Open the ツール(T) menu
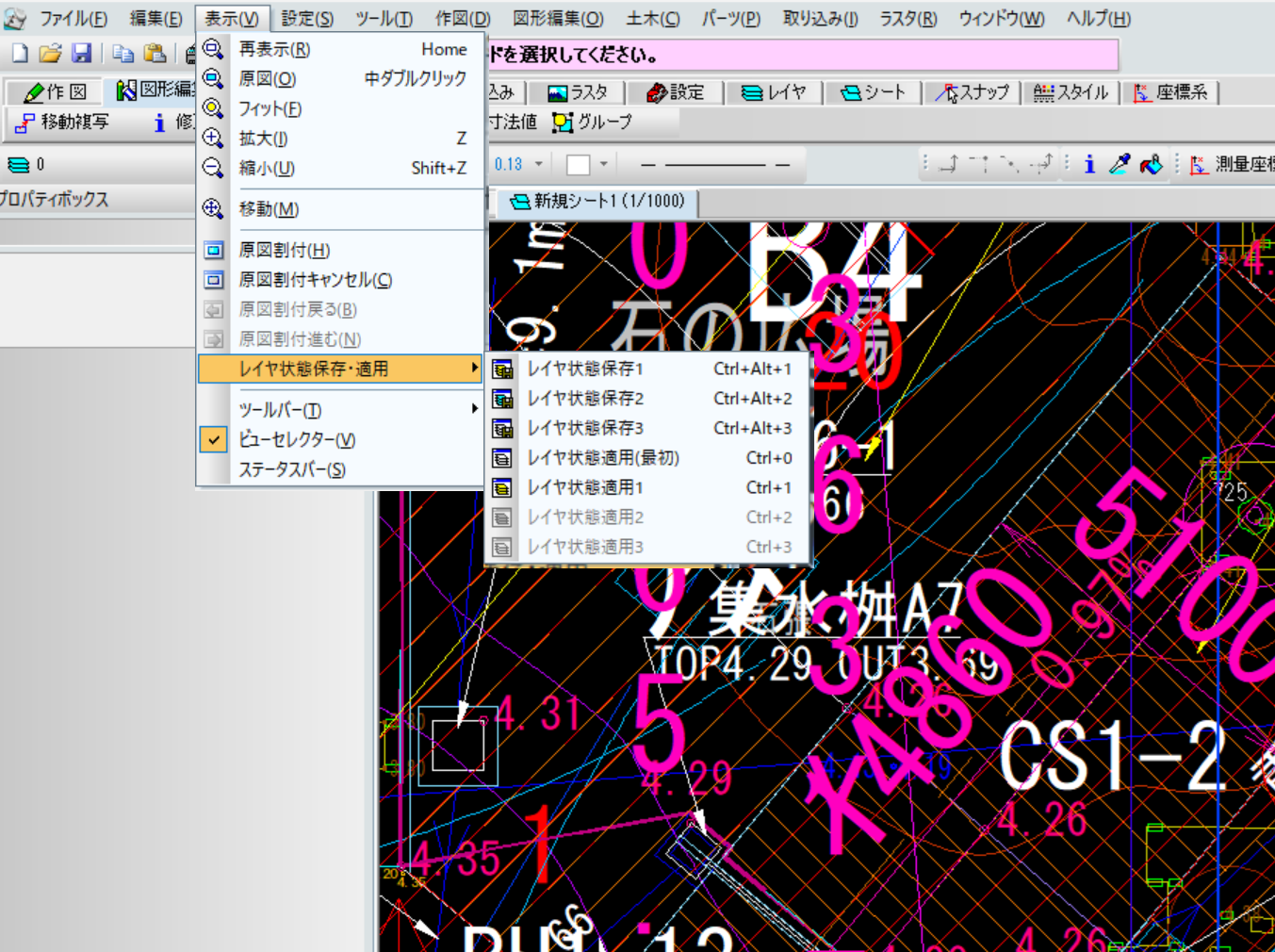This screenshot has height=952, width=1275. 384,19
